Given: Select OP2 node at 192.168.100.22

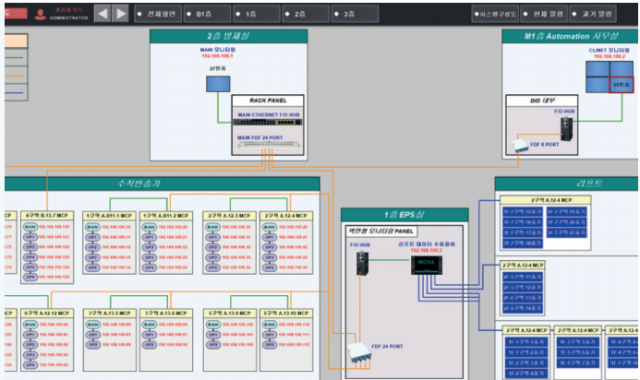Looking at the screenshot, I should tap(149, 247).
